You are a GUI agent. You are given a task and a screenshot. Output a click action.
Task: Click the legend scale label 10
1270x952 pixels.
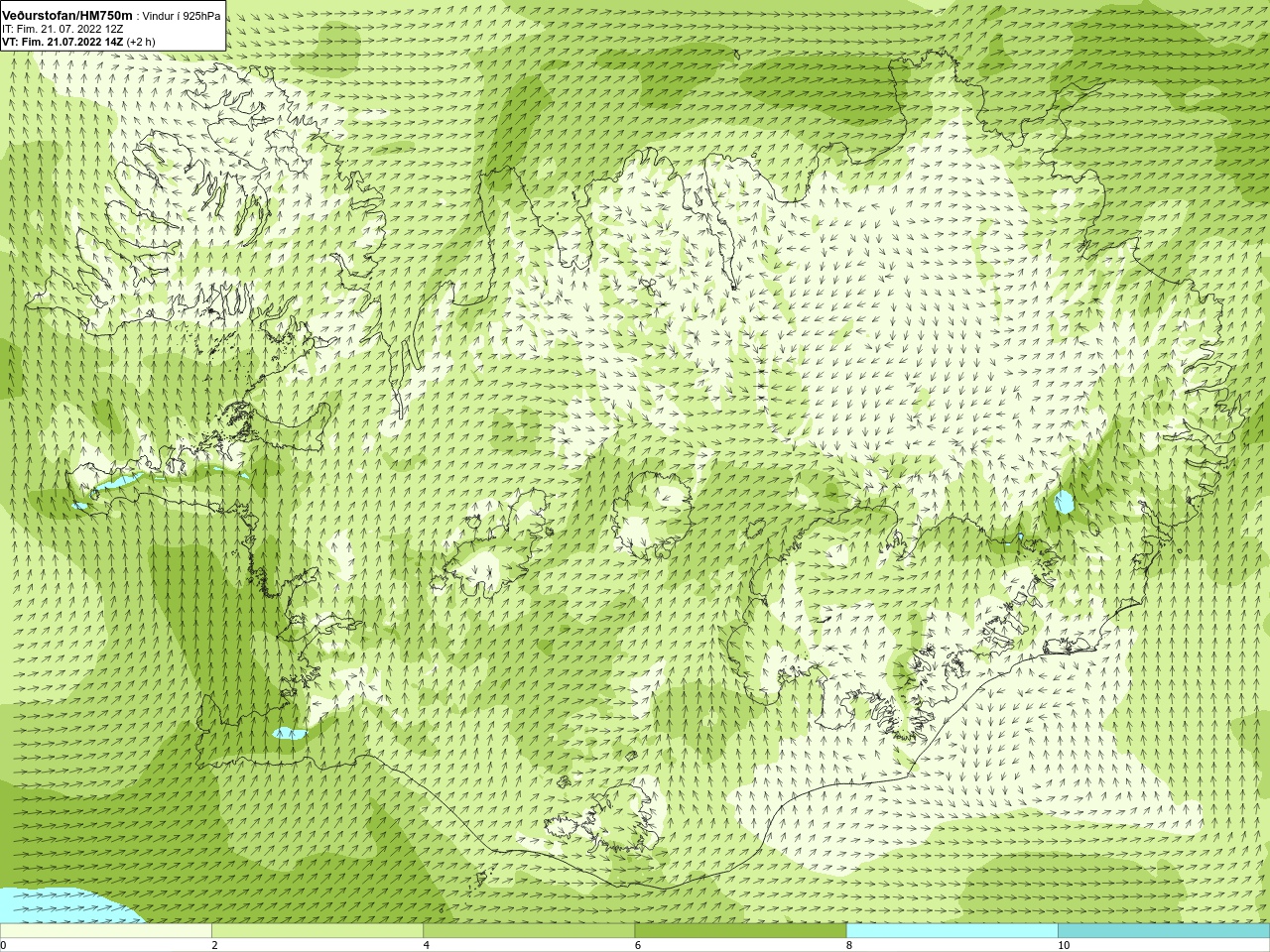[1064, 945]
